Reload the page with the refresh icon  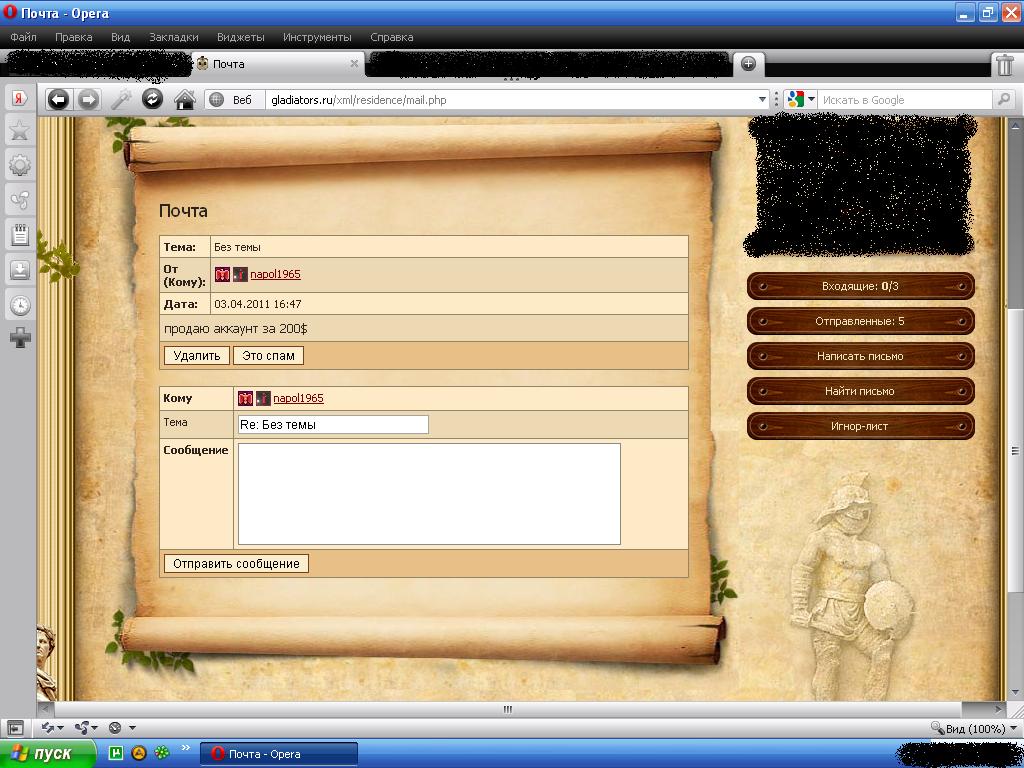[152, 99]
